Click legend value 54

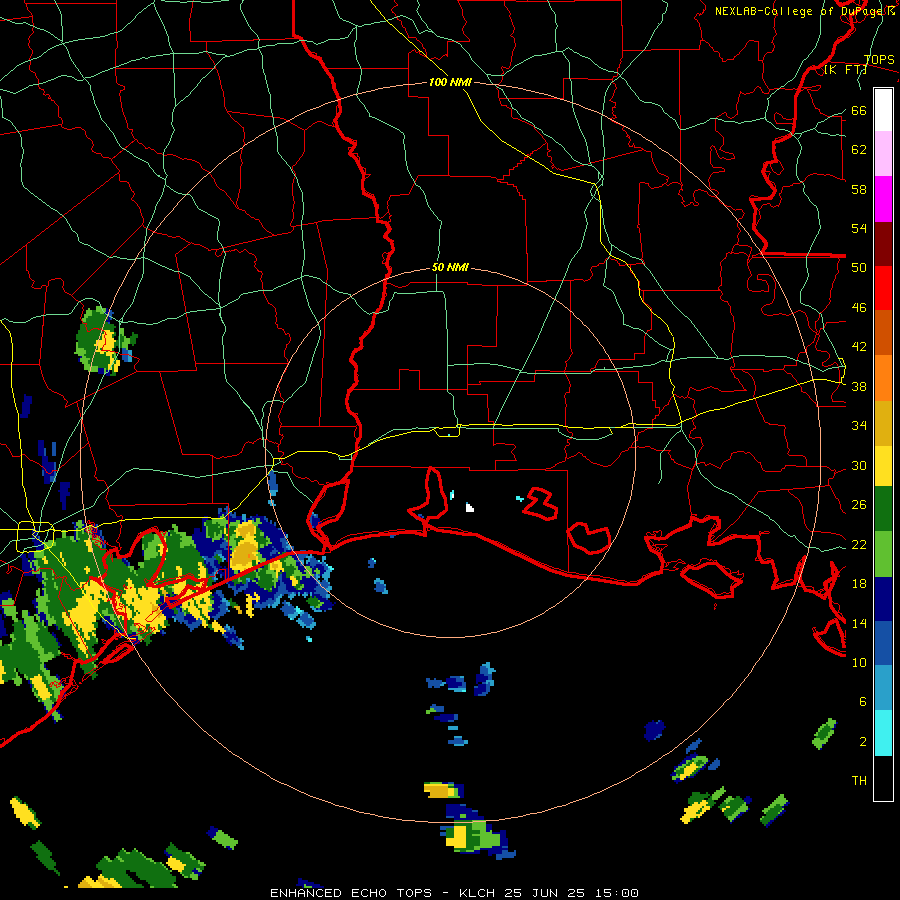859,228
